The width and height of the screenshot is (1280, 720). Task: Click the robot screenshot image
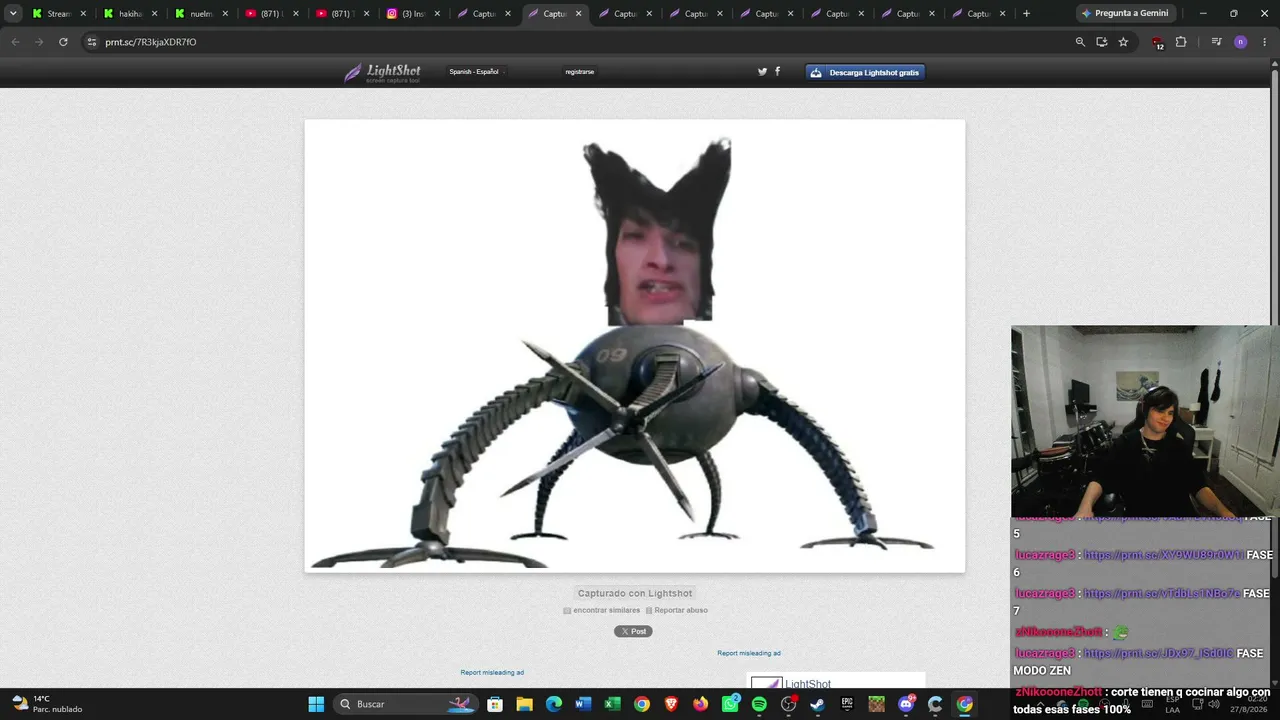pos(635,346)
